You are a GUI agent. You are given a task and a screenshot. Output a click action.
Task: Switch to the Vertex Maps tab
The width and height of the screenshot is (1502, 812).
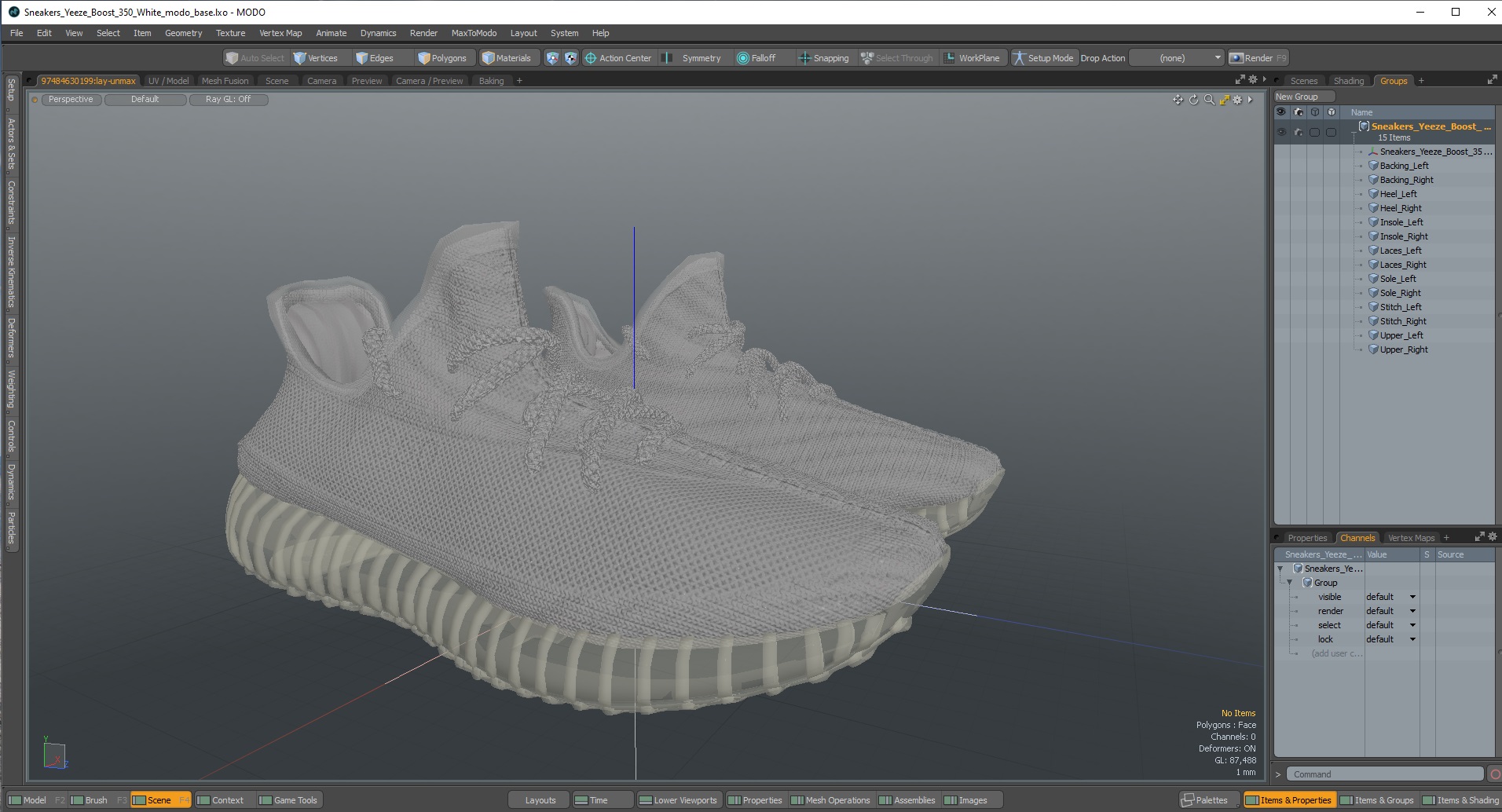pyautogui.click(x=1411, y=538)
